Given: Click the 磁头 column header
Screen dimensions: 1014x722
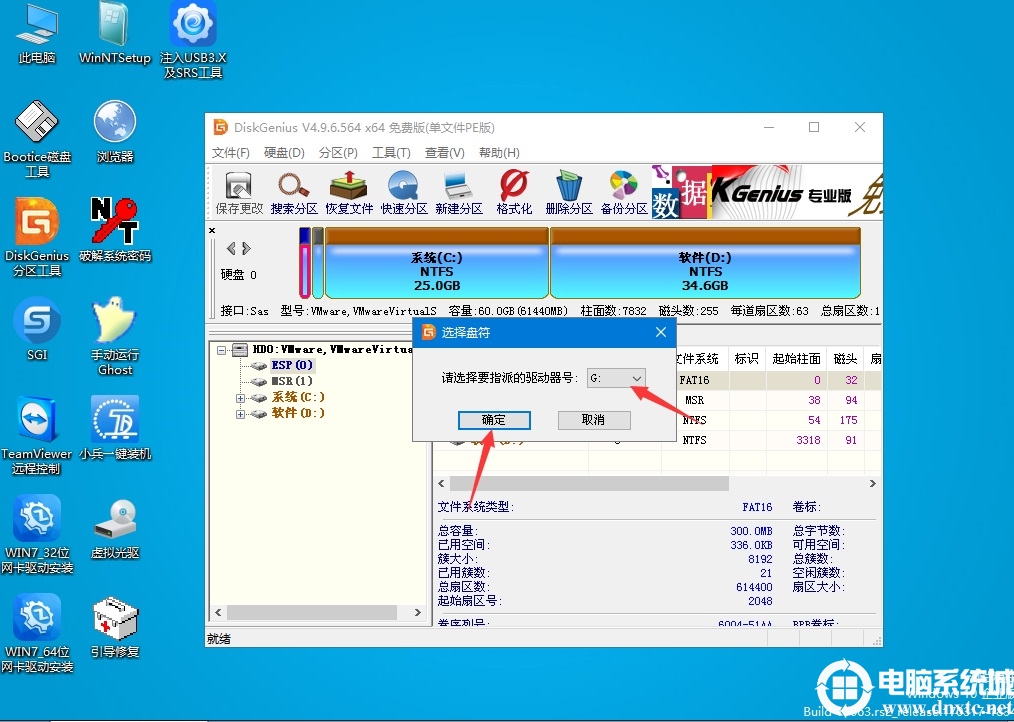Looking at the screenshot, I should coord(845,358).
